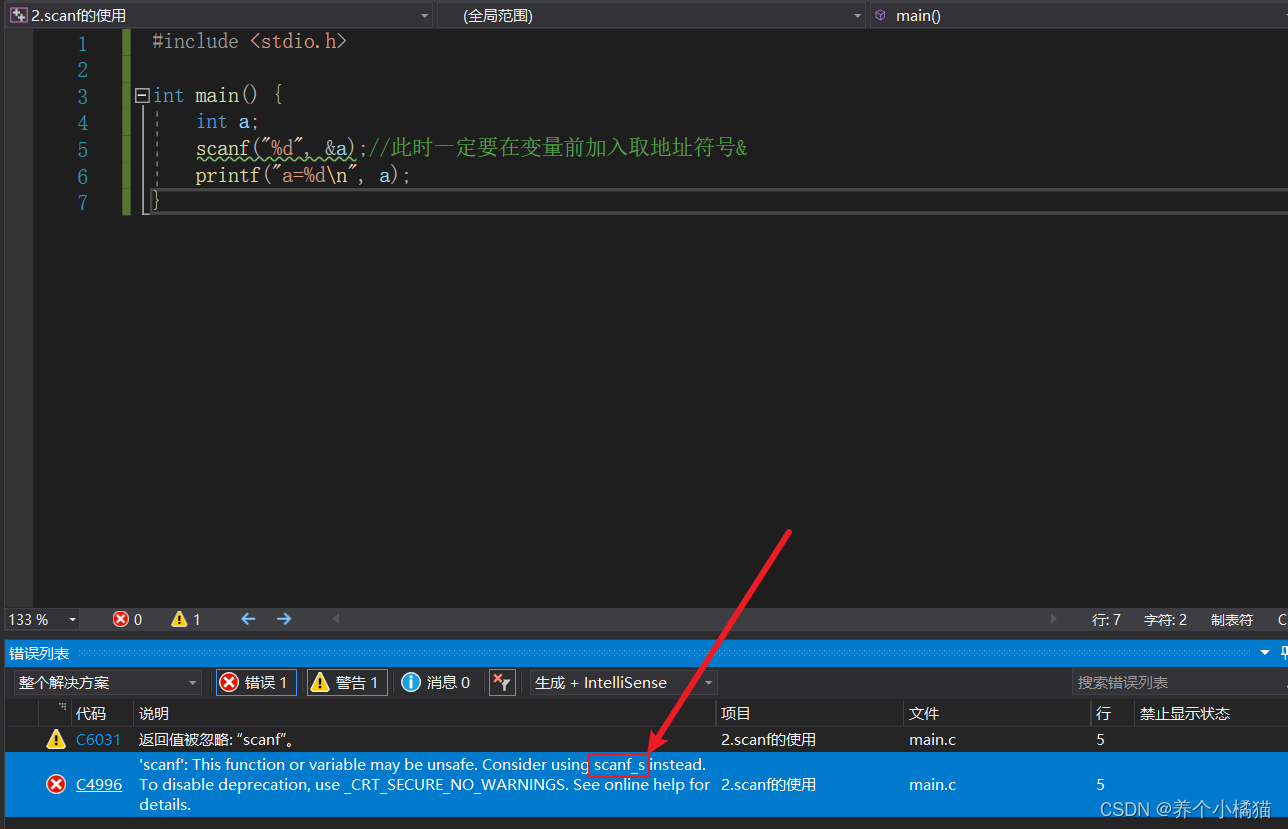Toggle the 警告 1 filter button
This screenshot has width=1288, height=829.
[347, 682]
